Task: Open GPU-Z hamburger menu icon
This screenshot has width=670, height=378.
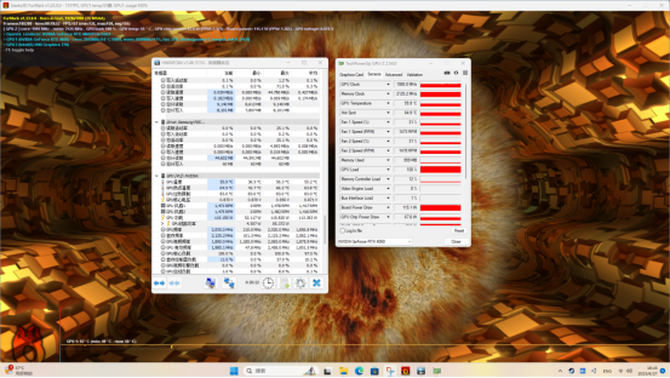Action: click(465, 73)
